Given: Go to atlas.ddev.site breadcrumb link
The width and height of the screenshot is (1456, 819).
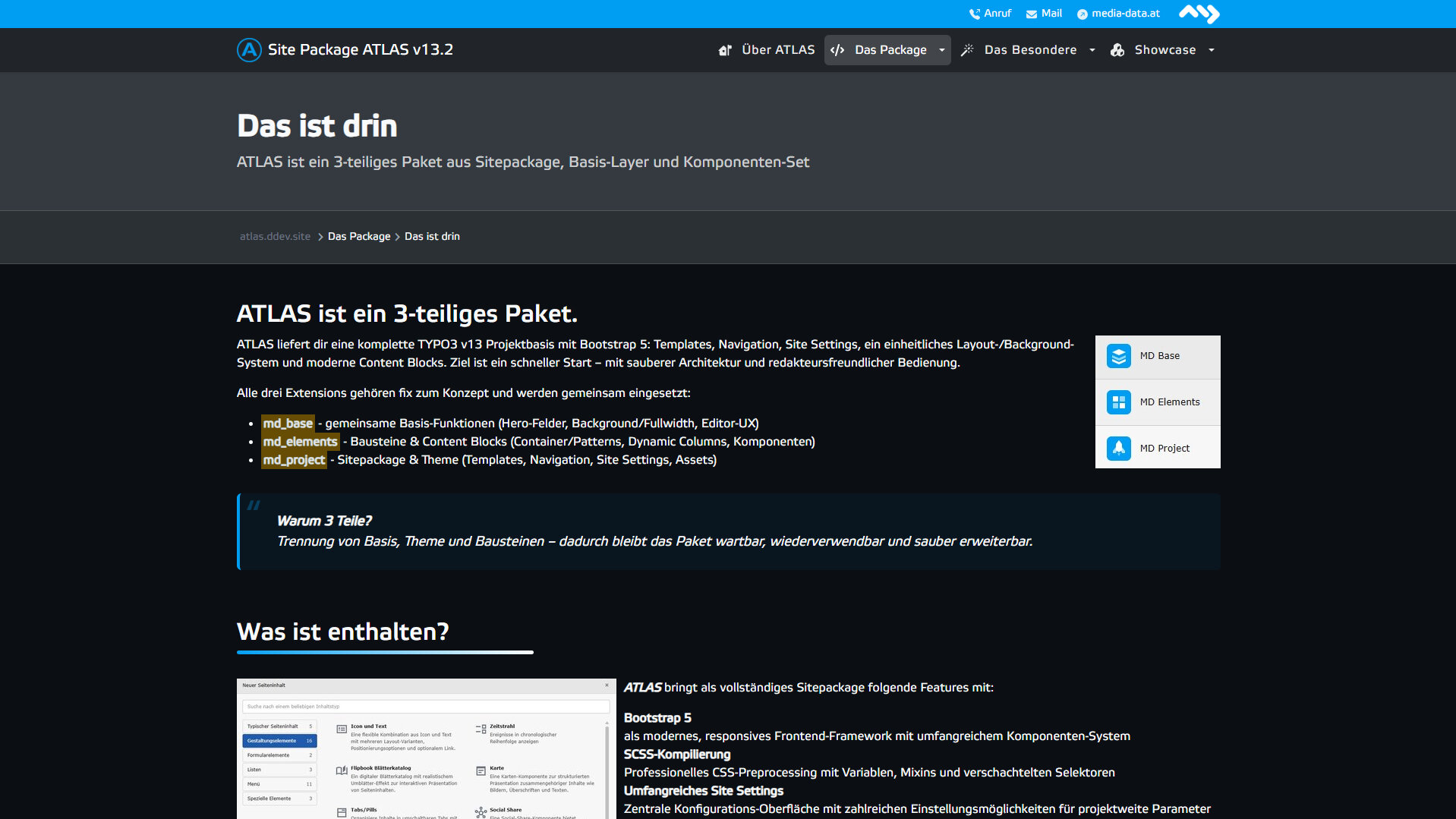Looking at the screenshot, I should point(275,237).
